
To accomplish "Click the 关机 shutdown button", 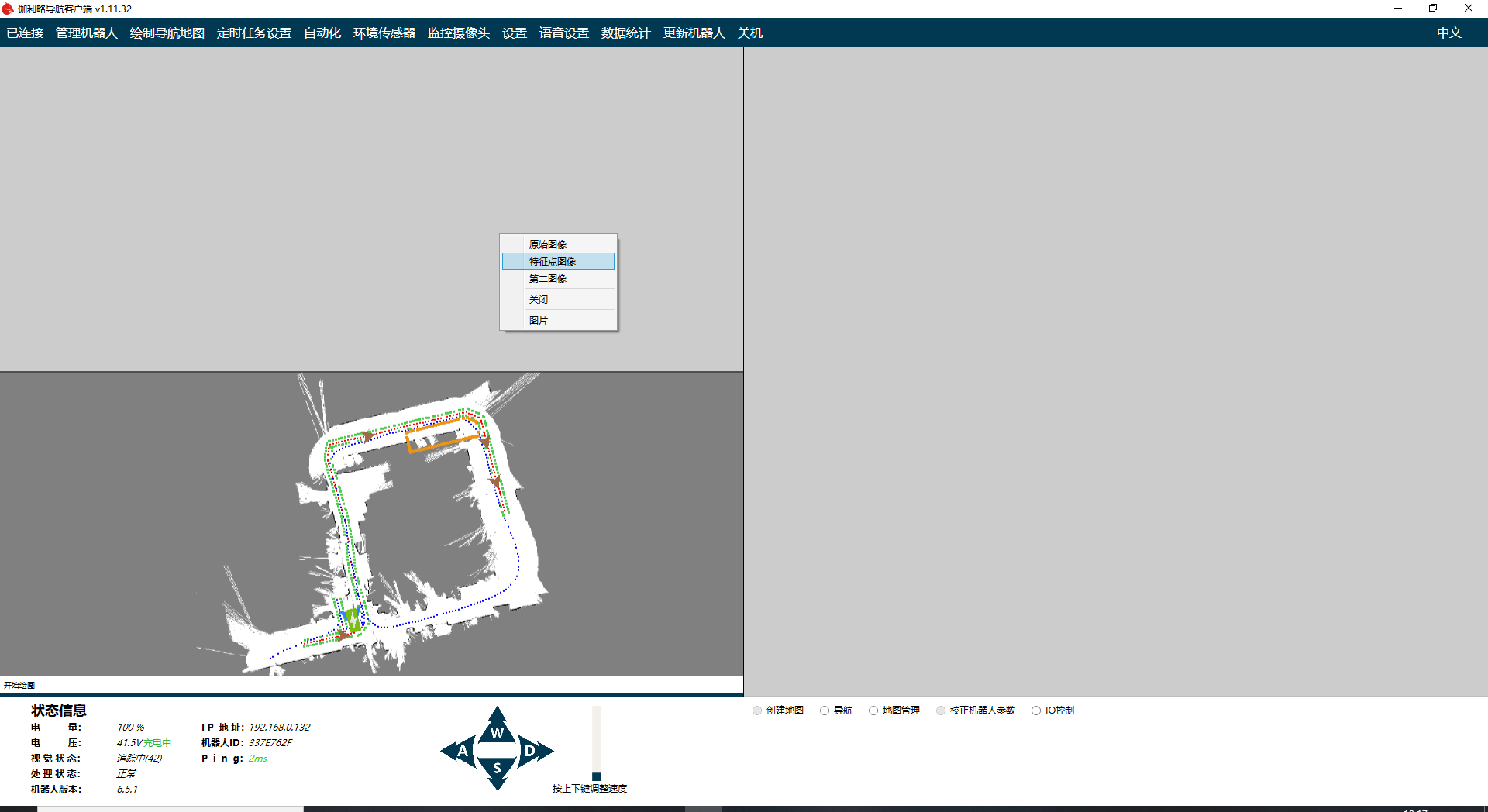I will click(749, 33).
